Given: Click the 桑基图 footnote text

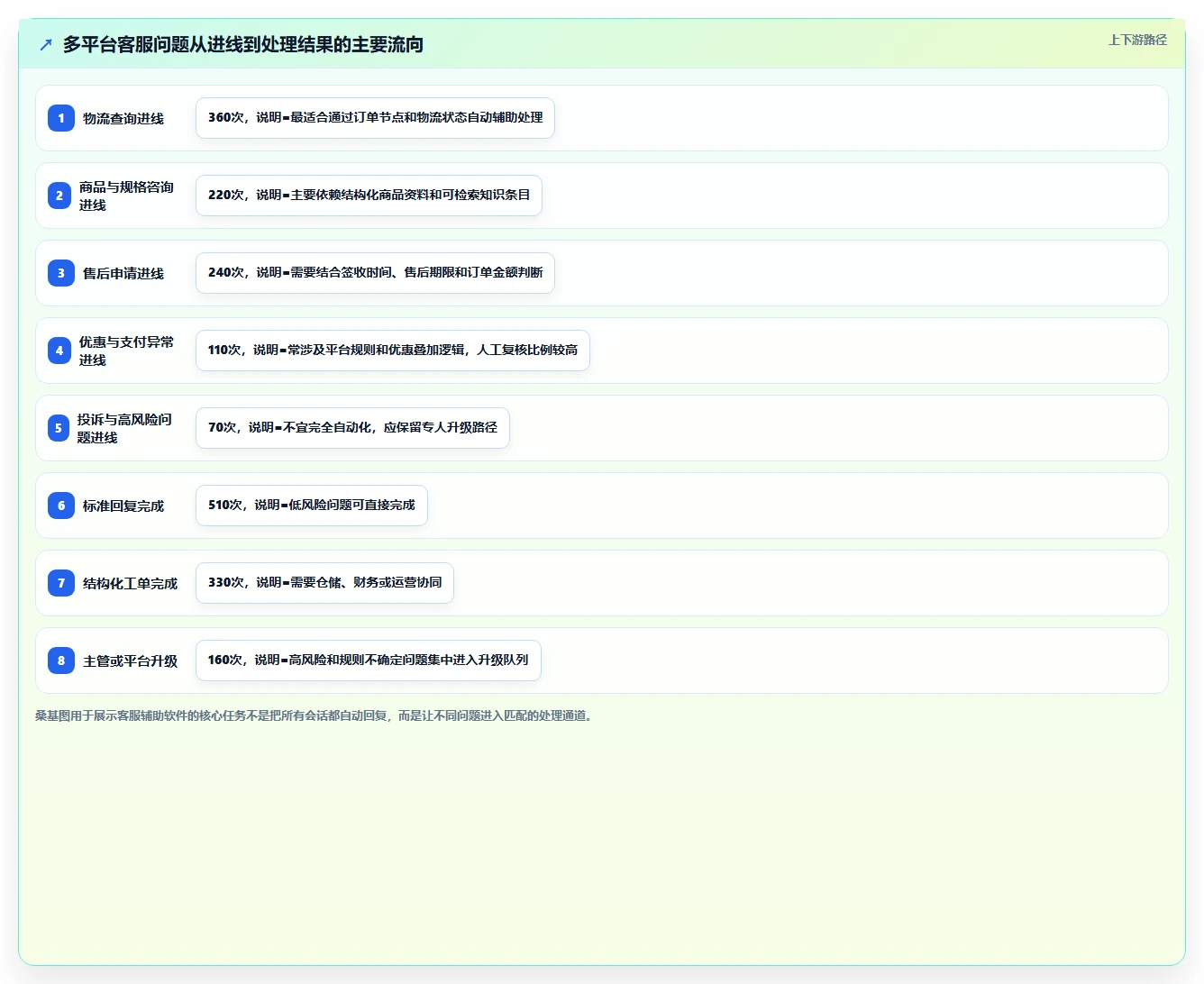Looking at the screenshot, I should [x=316, y=715].
